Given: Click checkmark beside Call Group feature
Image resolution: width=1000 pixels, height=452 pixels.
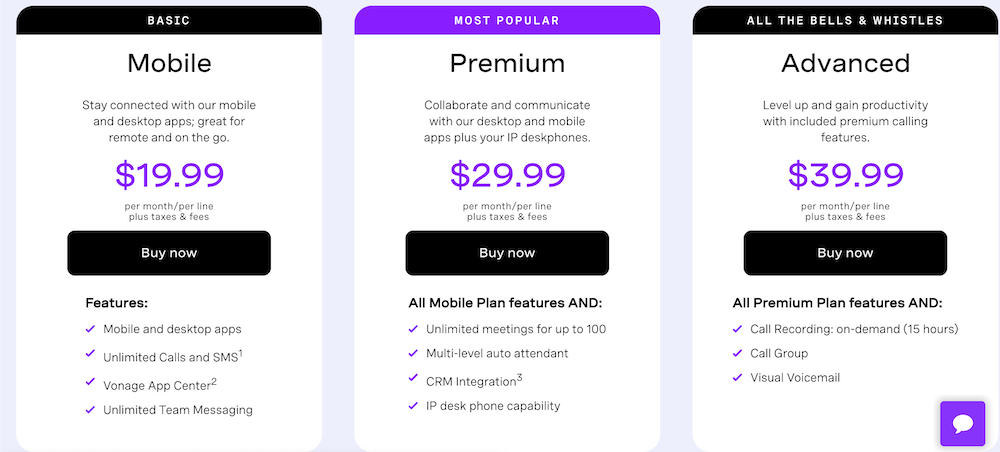Looking at the screenshot, I should pos(738,353).
